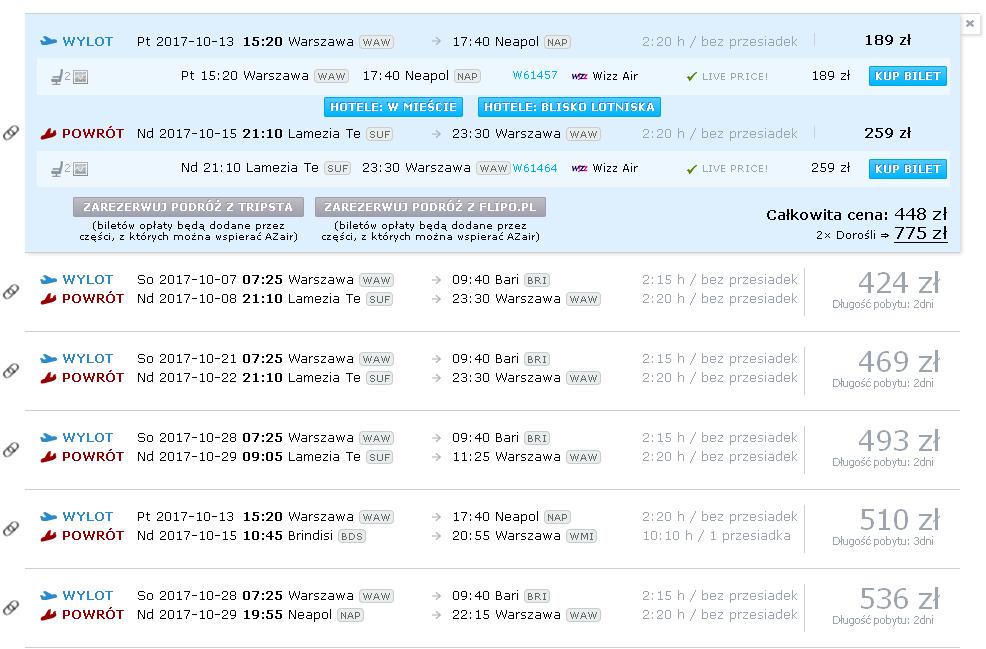
Task: Expand the 510 zł flight result
Action: pyautogui.click(x=492, y=529)
